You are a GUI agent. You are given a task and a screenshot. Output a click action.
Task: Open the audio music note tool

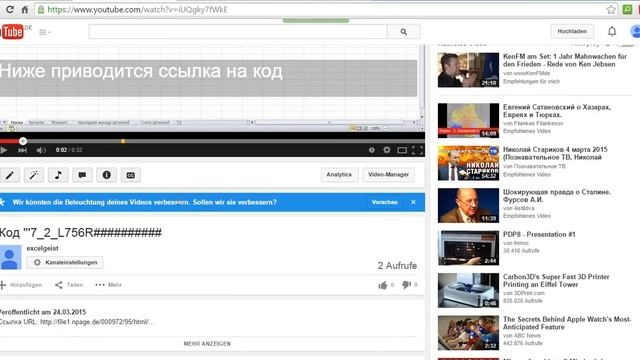pos(58,175)
